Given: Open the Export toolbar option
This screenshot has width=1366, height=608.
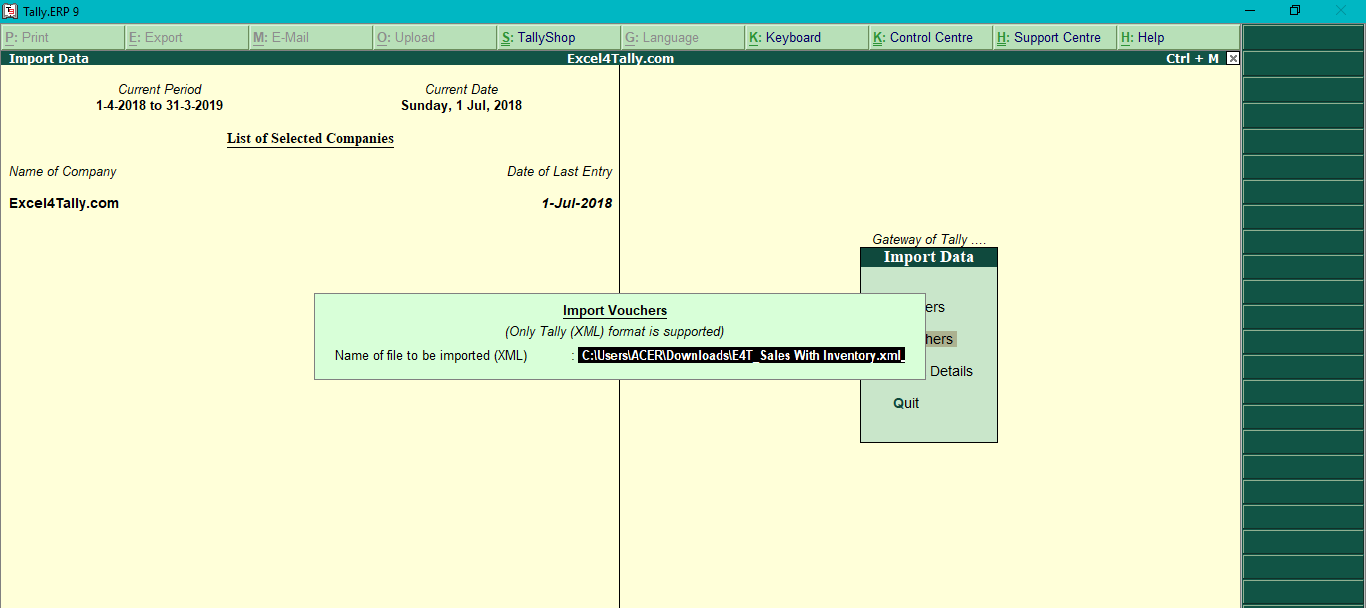Looking at the screenshot, I should pyautogui.click(x=187, y=38).
